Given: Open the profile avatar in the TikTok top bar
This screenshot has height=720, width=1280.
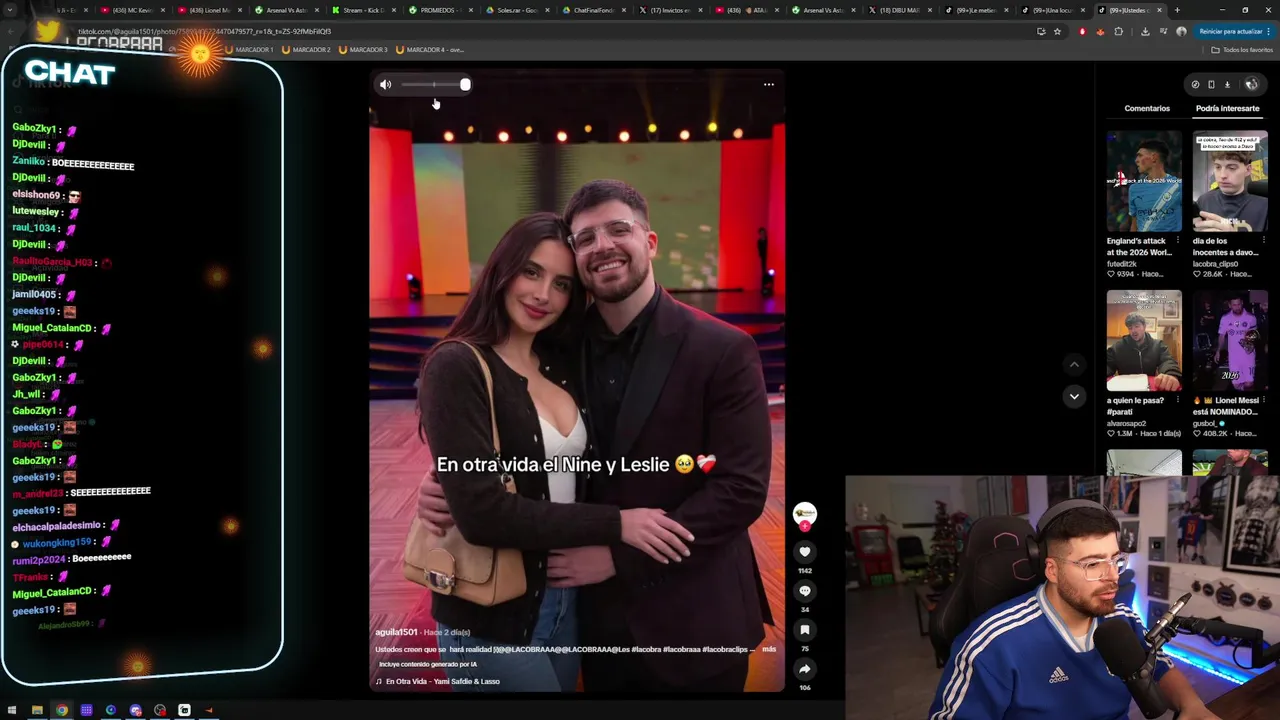Looking at the screenshot, I should tap(1251, 85).
